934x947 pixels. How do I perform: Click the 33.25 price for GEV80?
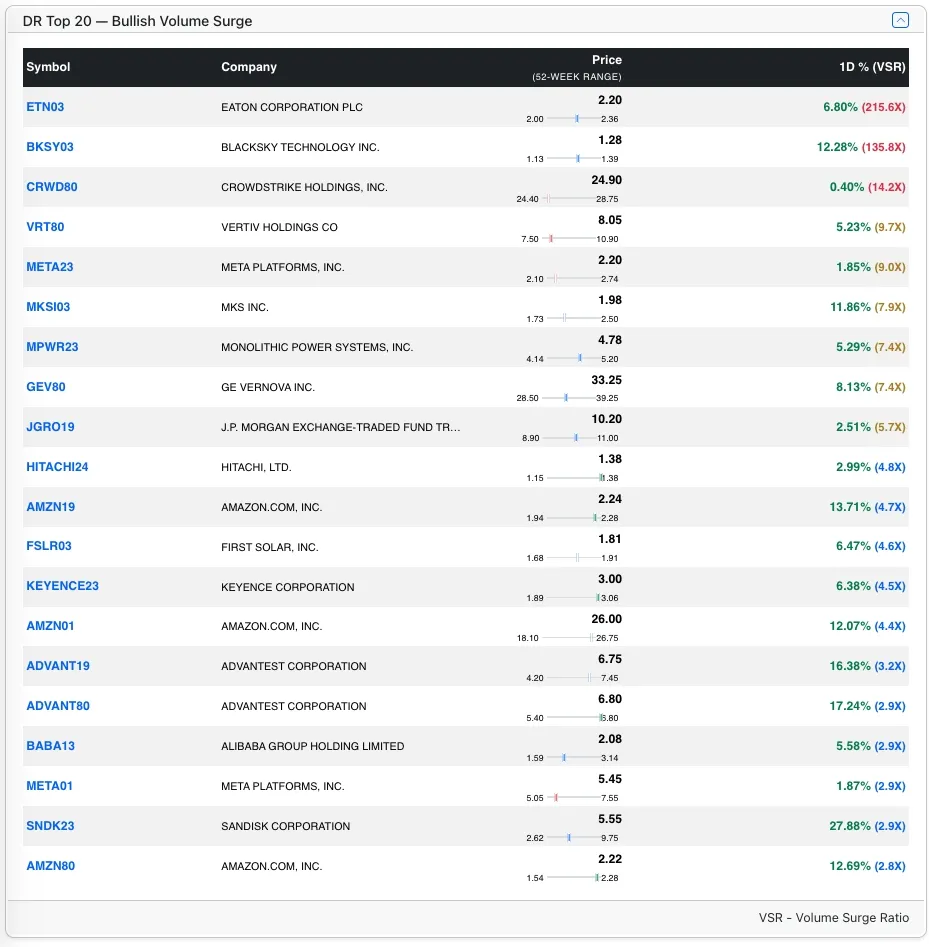(x=606, y=380)
